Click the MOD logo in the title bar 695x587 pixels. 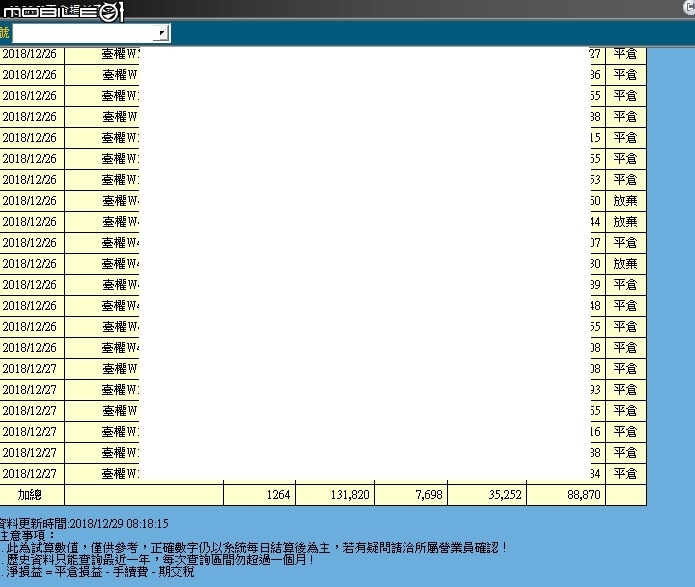(x=62, y=12)
